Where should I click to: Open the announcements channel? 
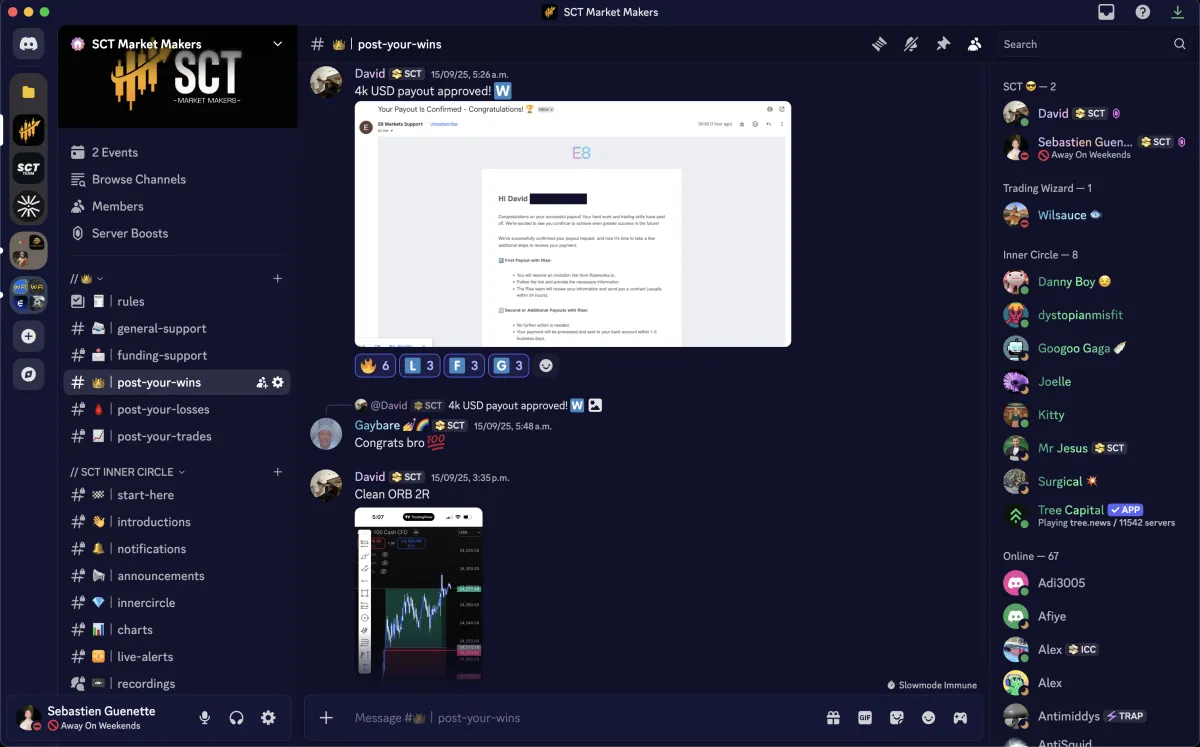tap(177, 575)
